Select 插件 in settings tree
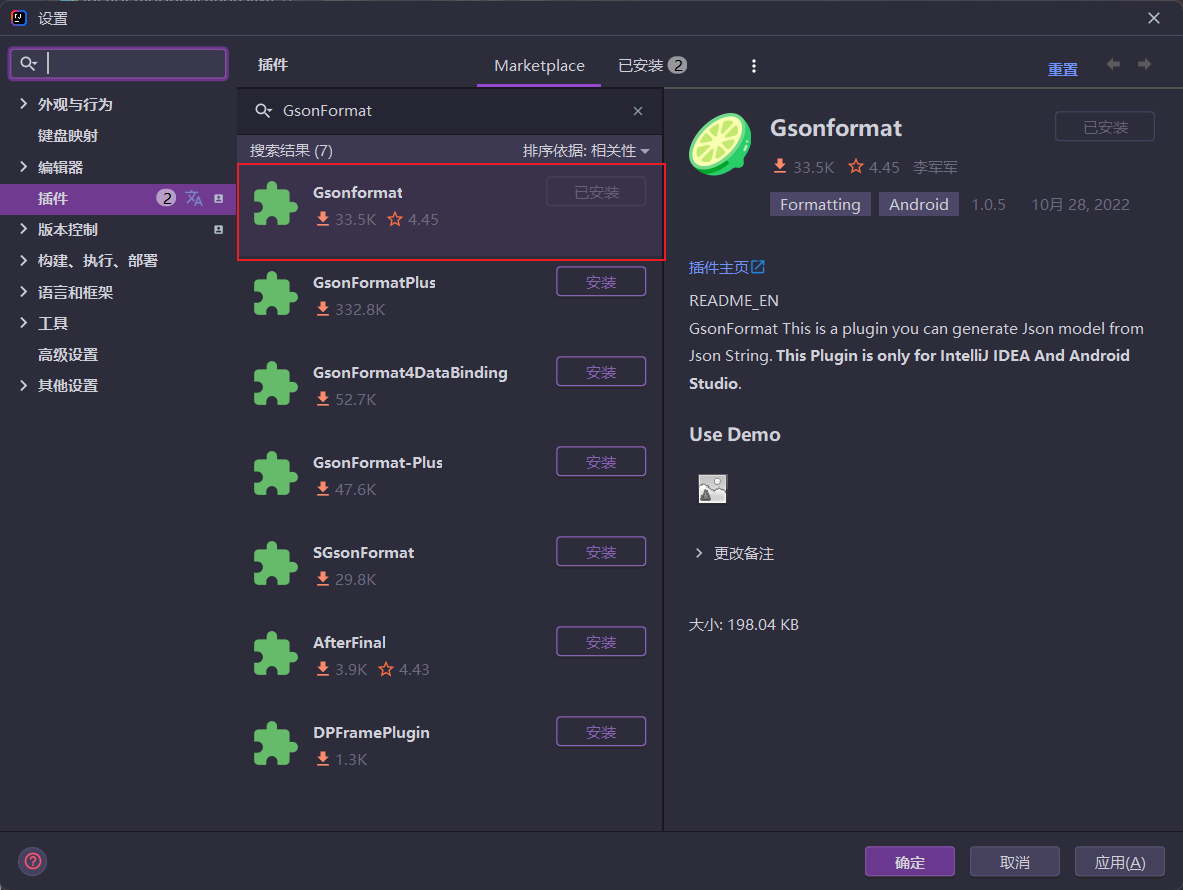This screenshot has height=890, width=1183. pyautogui.click(x=53, y=198)
